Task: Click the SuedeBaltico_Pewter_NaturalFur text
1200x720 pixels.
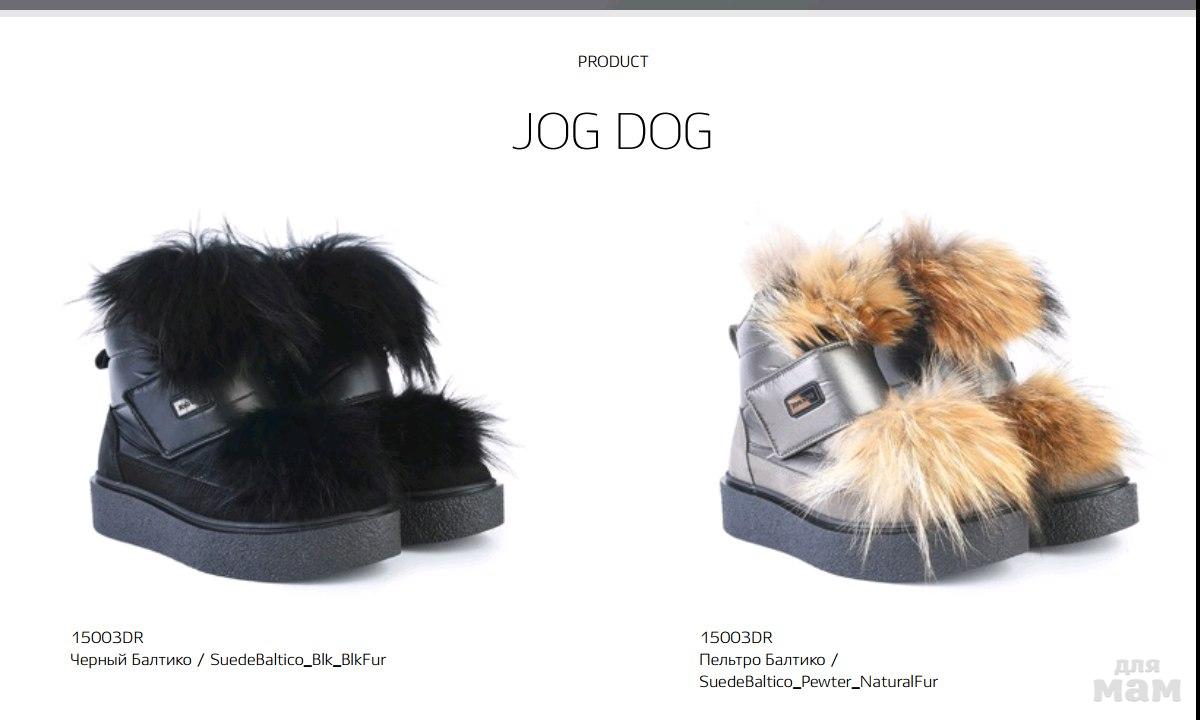Action: tap(819, 682)
